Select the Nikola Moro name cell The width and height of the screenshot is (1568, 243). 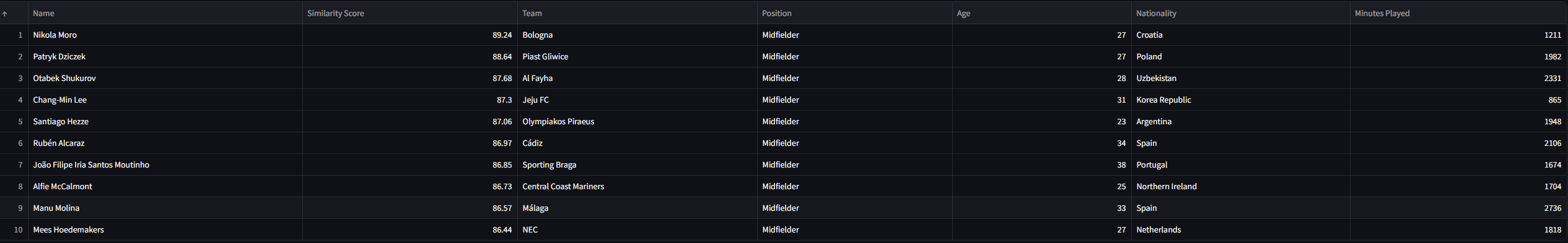[x=165, y=35]
